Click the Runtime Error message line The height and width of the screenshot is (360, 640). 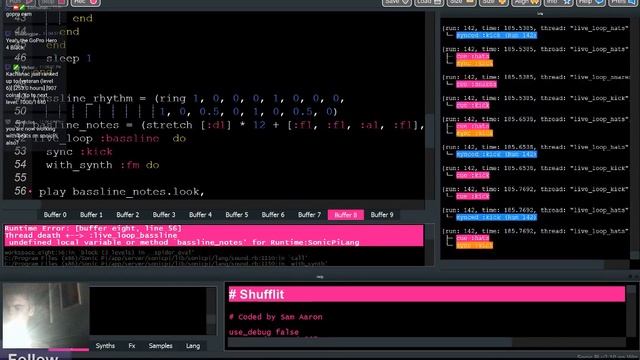[x=93, y=228]
